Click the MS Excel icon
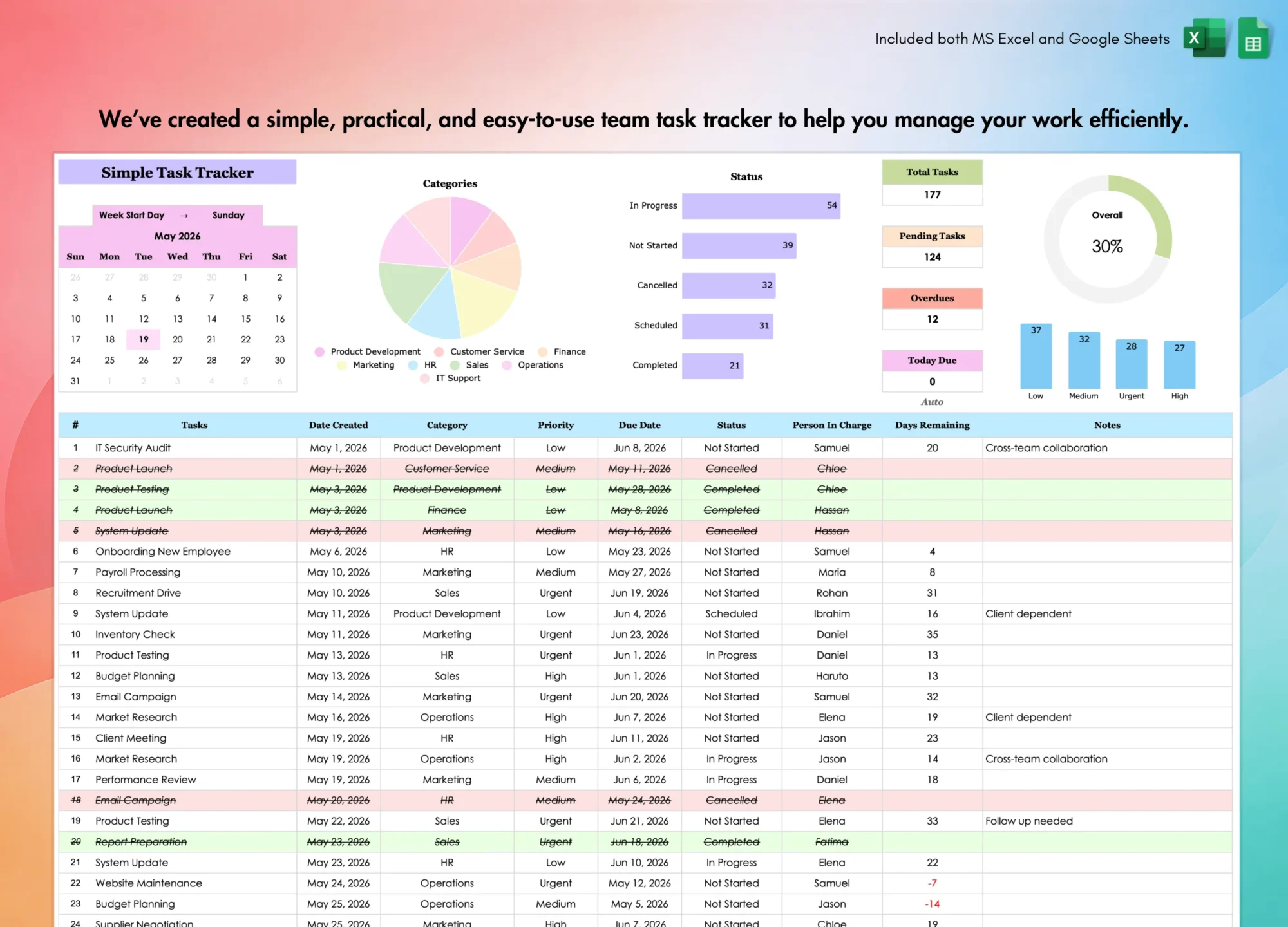Image resolution: width=1288 pixels, height=927 pixels. tap(1204, 39)
